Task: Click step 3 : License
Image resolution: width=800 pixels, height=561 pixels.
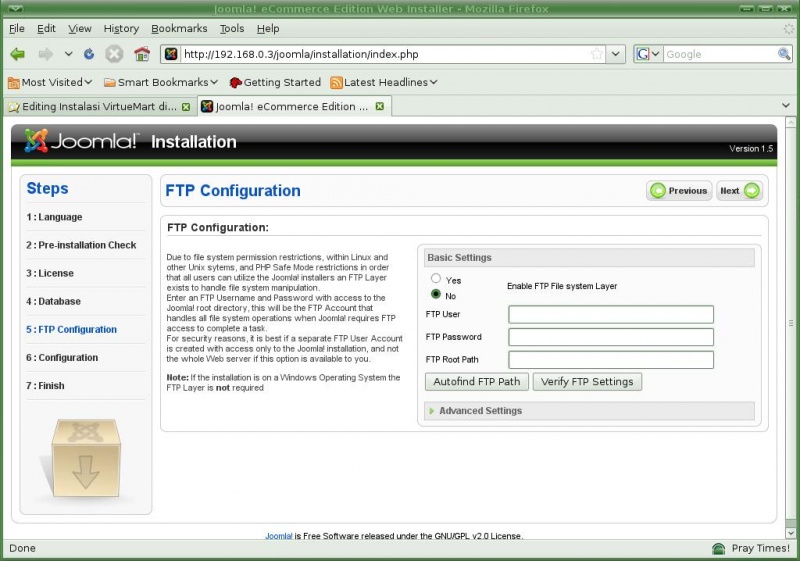Action: pyautogui.click(x=50, y=273)
